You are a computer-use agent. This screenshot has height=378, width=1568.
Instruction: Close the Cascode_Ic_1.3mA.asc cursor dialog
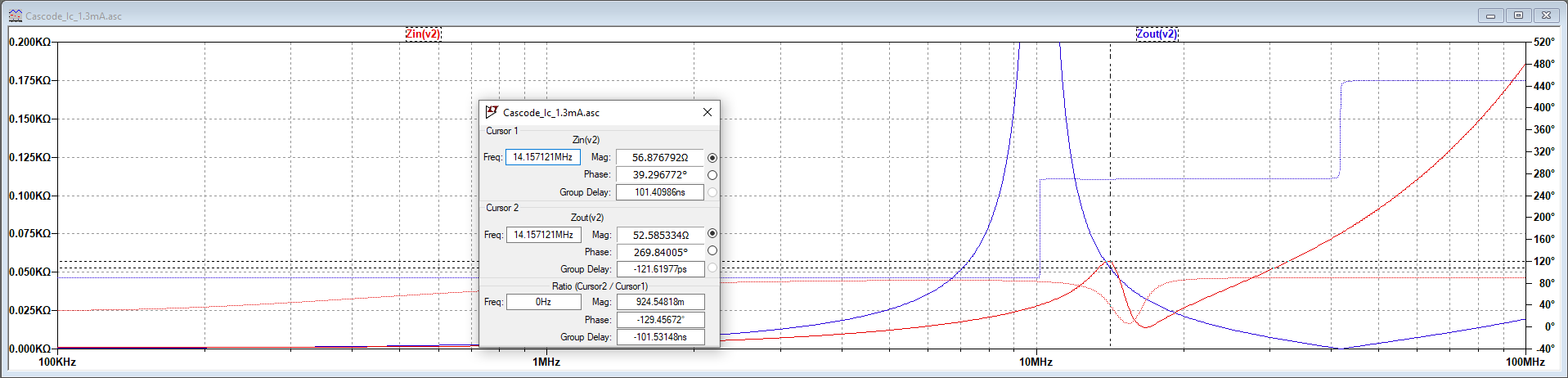click(x=708, y=112)
